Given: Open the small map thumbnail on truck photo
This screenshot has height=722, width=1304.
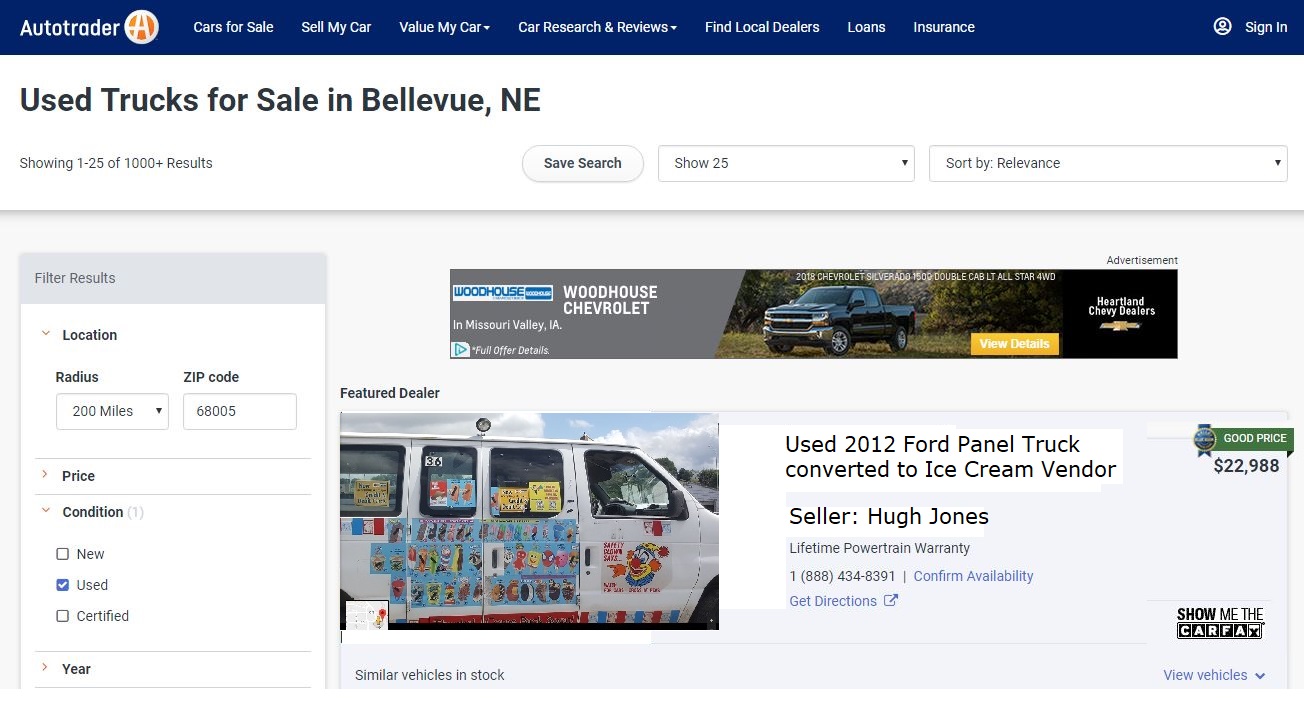Looking at the screenshot, I should [367, 615].
